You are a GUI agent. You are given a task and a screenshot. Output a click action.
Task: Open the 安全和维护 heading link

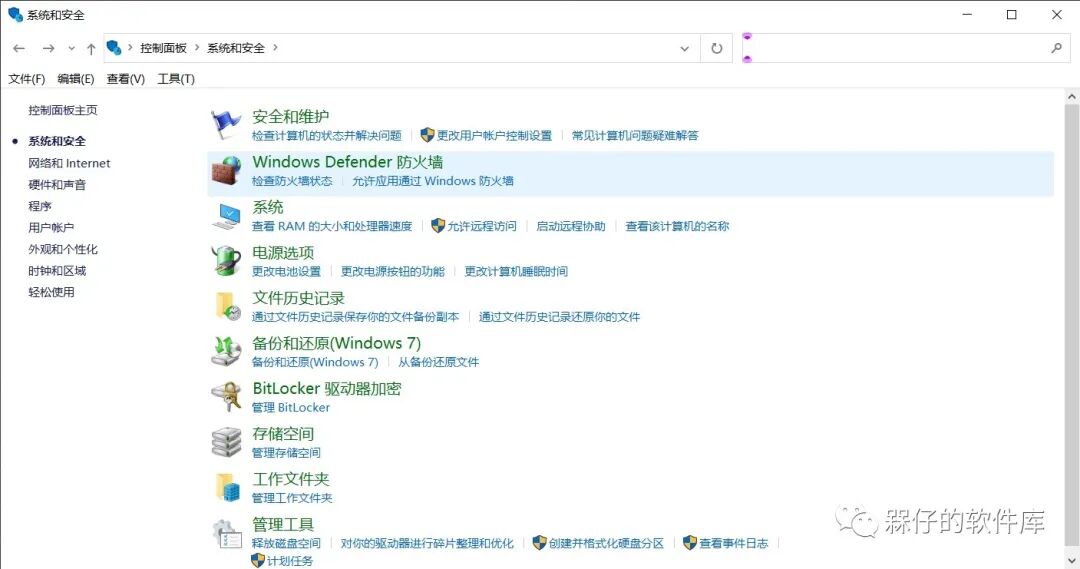click(291, 116)
